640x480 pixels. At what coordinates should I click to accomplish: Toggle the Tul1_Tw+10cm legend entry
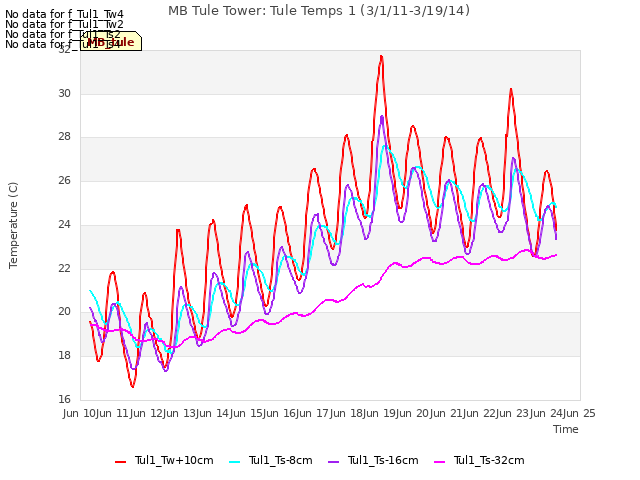pos(164,460)
